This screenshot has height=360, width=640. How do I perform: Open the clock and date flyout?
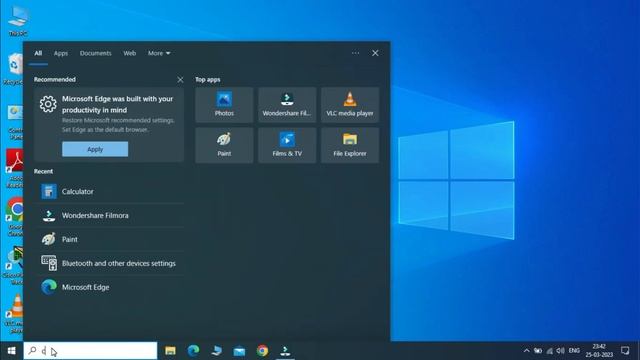pos(599,351)
